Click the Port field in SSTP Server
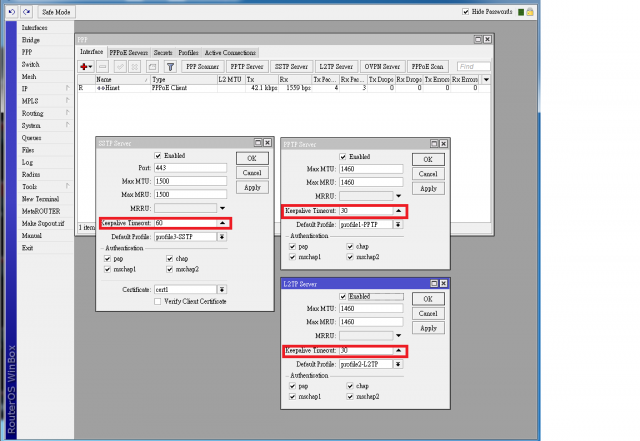Image resolution: width=640 pixels, height=441 pixels. 190,168
